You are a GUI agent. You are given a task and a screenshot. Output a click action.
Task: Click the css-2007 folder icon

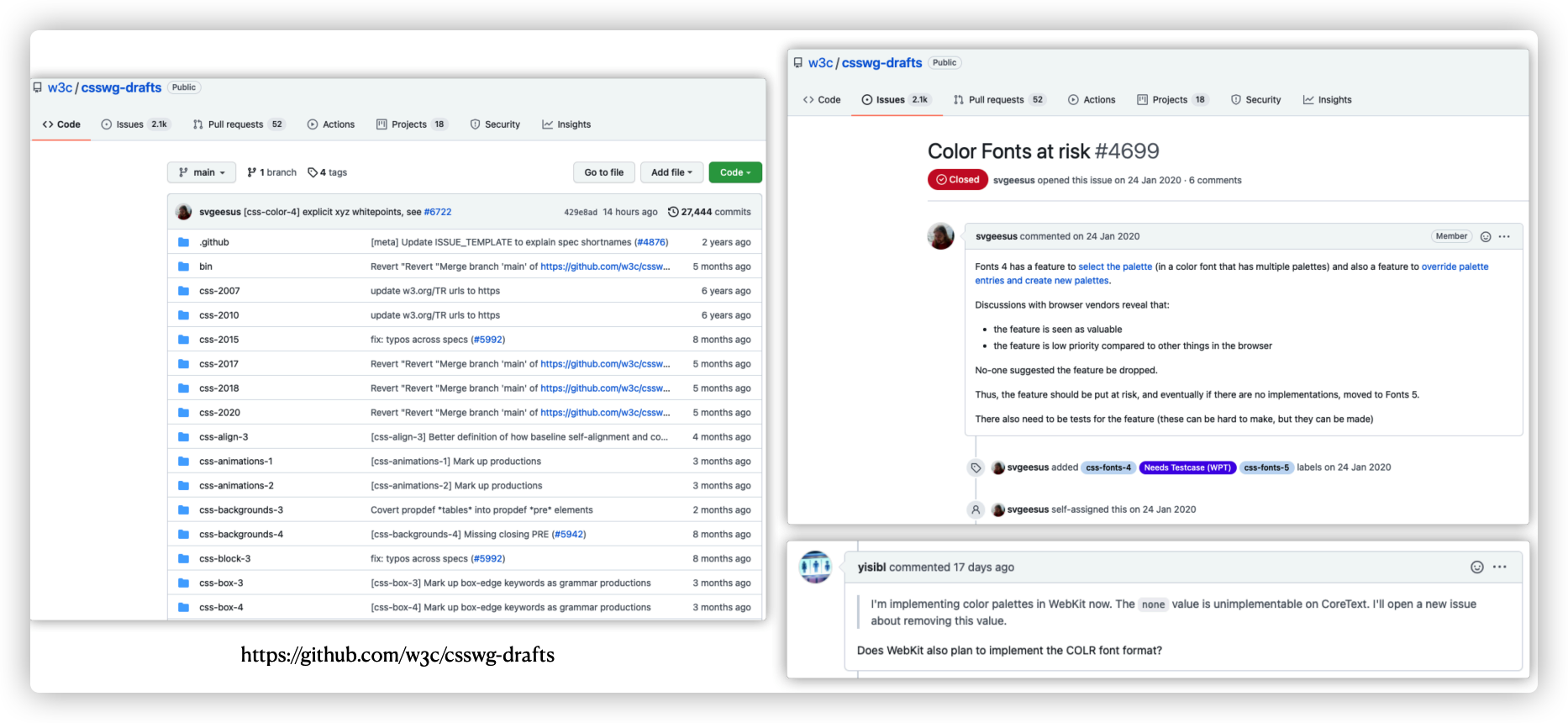183,291
